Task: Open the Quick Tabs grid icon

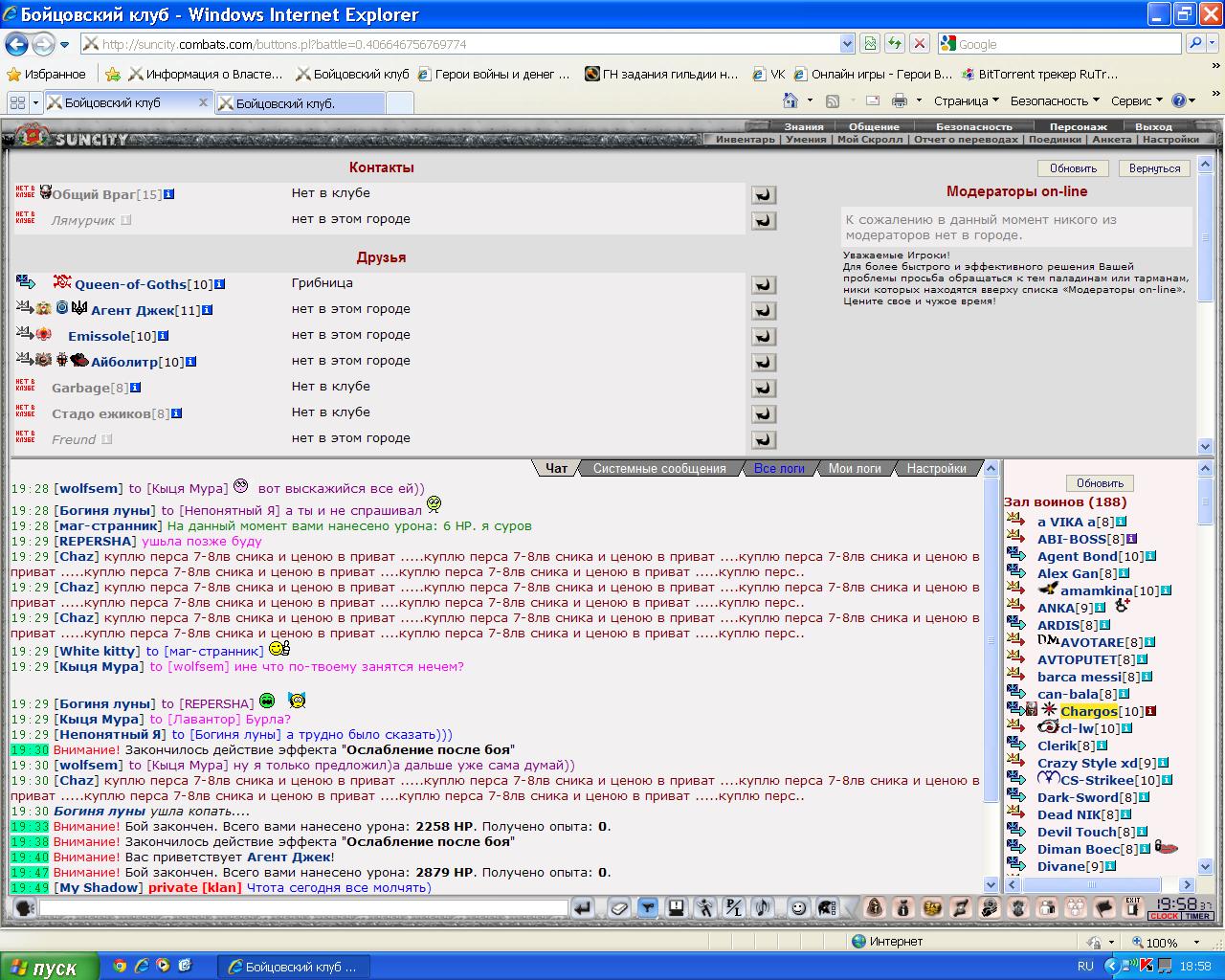Action: pos(17,102)
